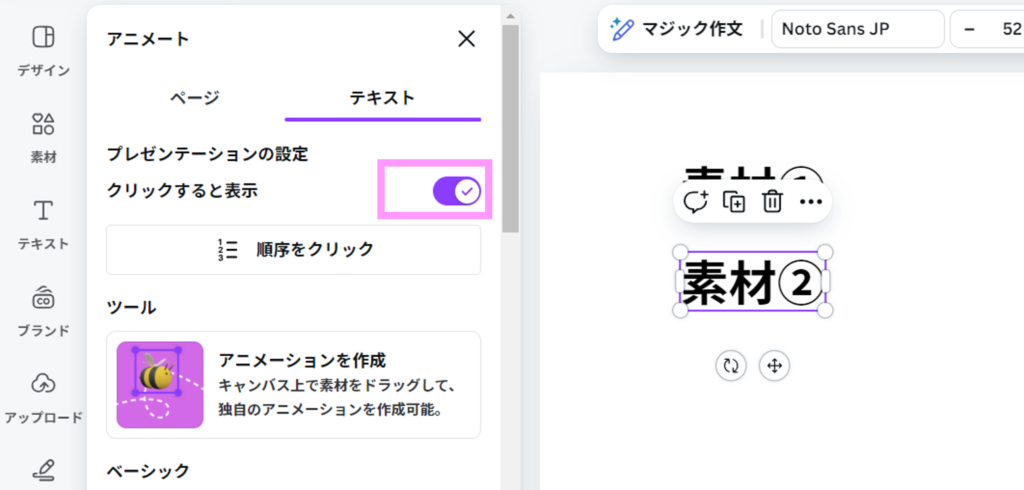This screenshot has width=1024, height=490.
Task: Toggle off クリックすると表示 switch
Action: [457, 191]
